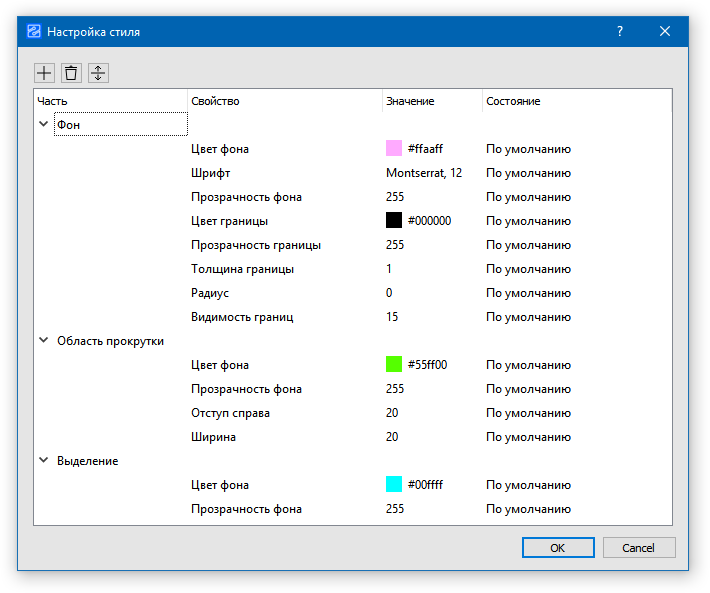Click the Радиус value 0
710x593 pixels.
389,293
